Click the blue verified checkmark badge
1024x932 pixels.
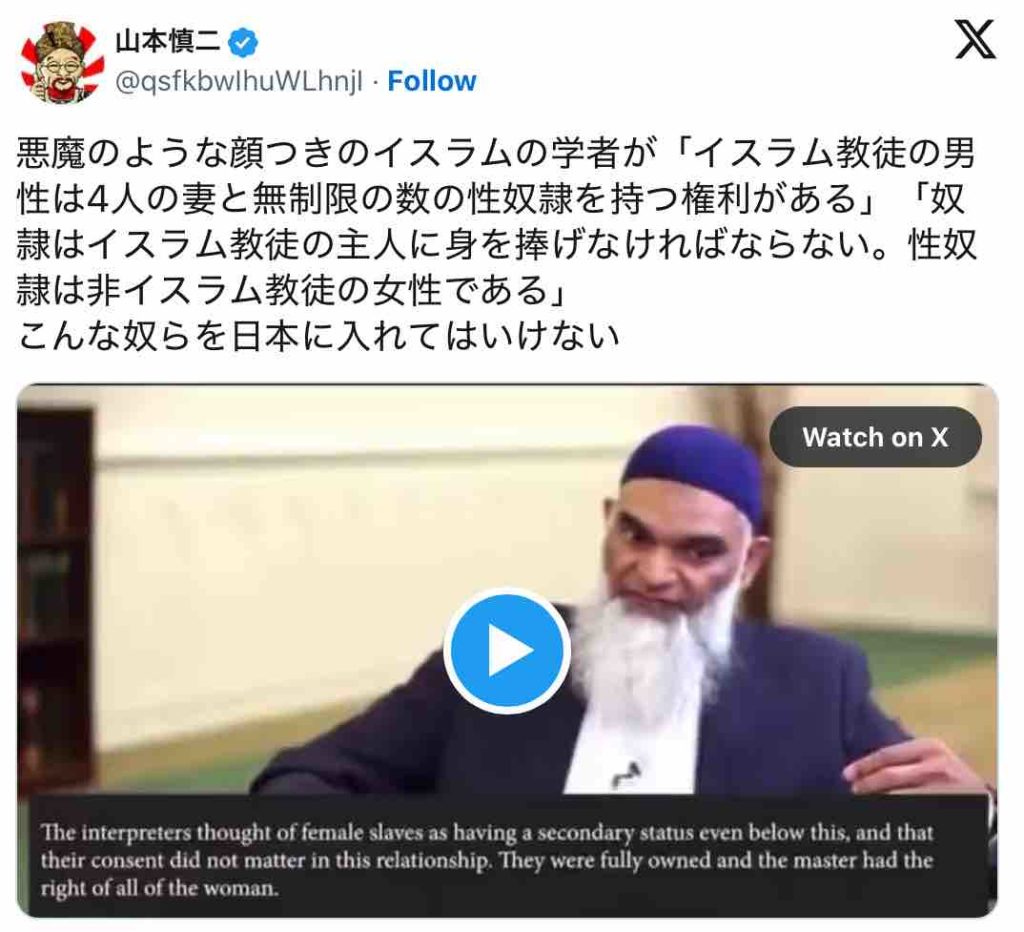point(243,42)
